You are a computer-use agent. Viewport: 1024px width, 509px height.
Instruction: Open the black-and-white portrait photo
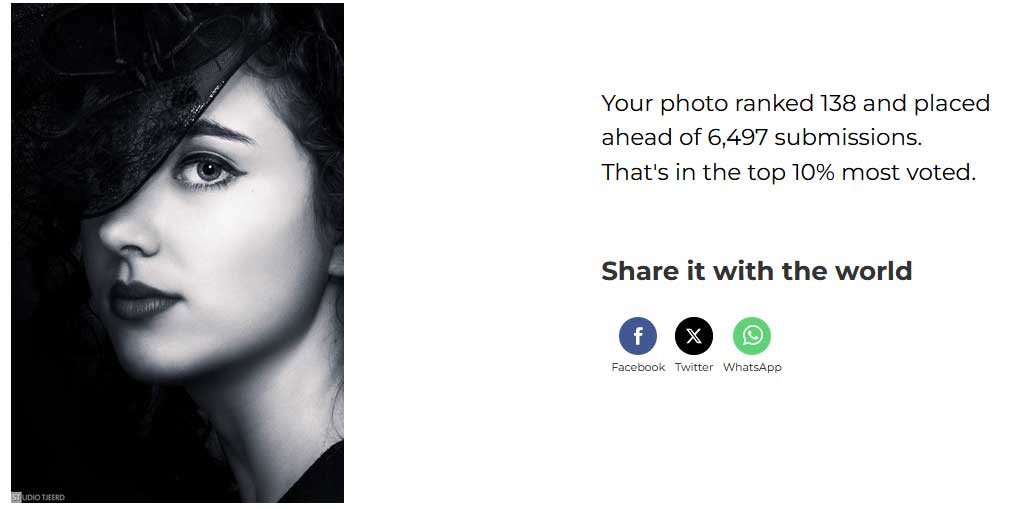[178, 253]
